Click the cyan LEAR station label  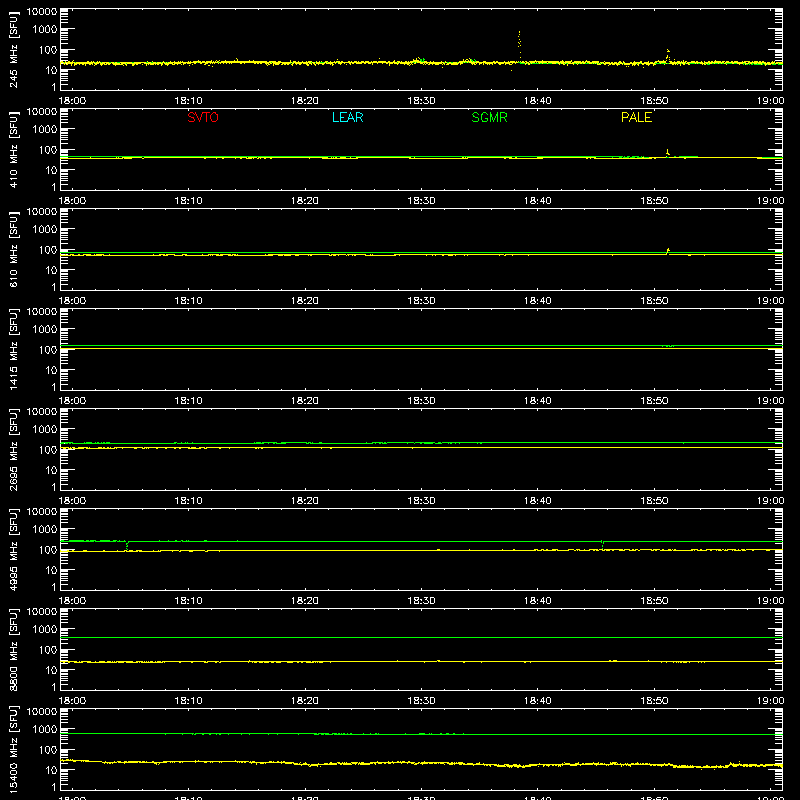pyautogui.click(x=347, y=117)
